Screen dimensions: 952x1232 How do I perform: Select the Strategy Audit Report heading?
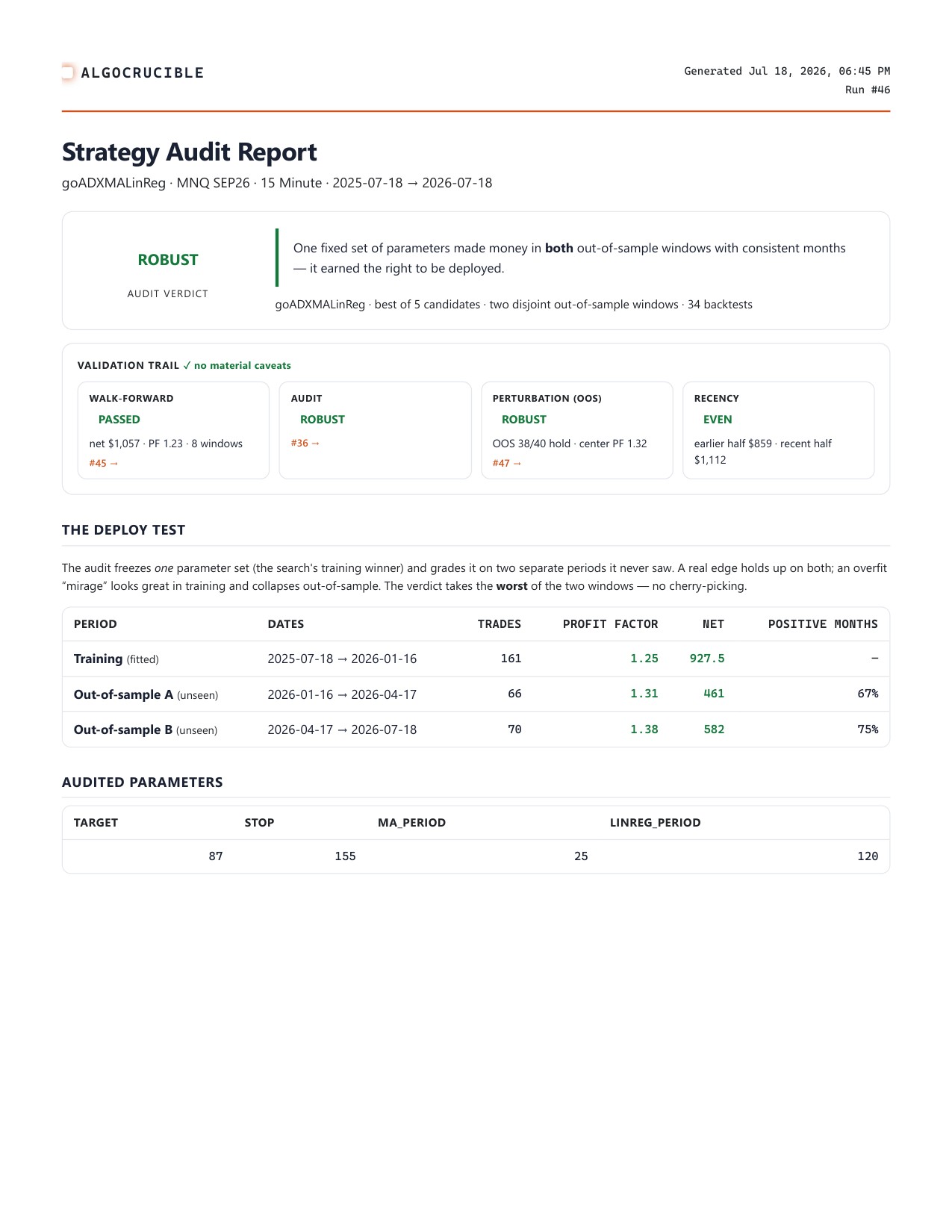pos(190,152)
